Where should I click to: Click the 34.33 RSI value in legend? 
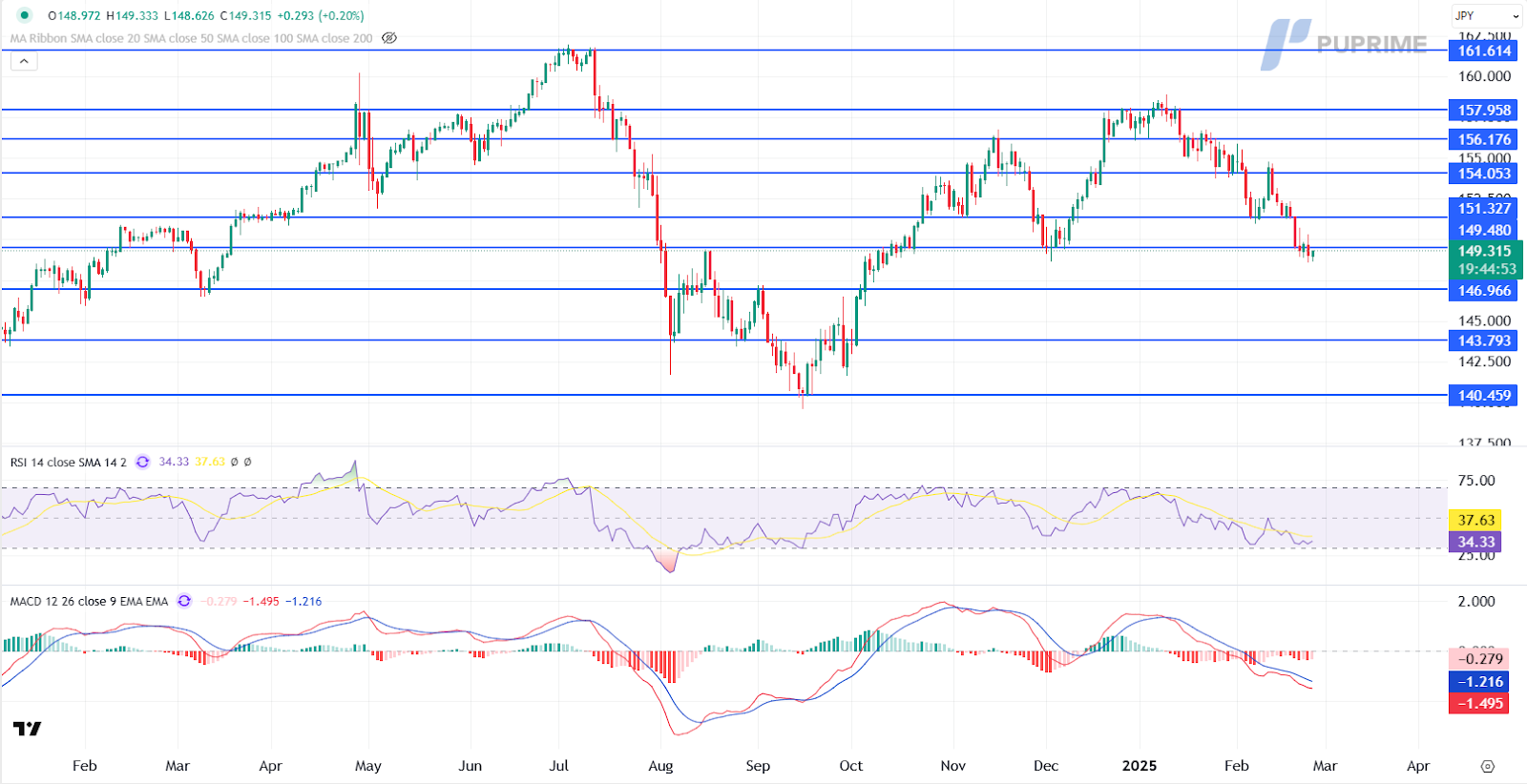point(174,462)
